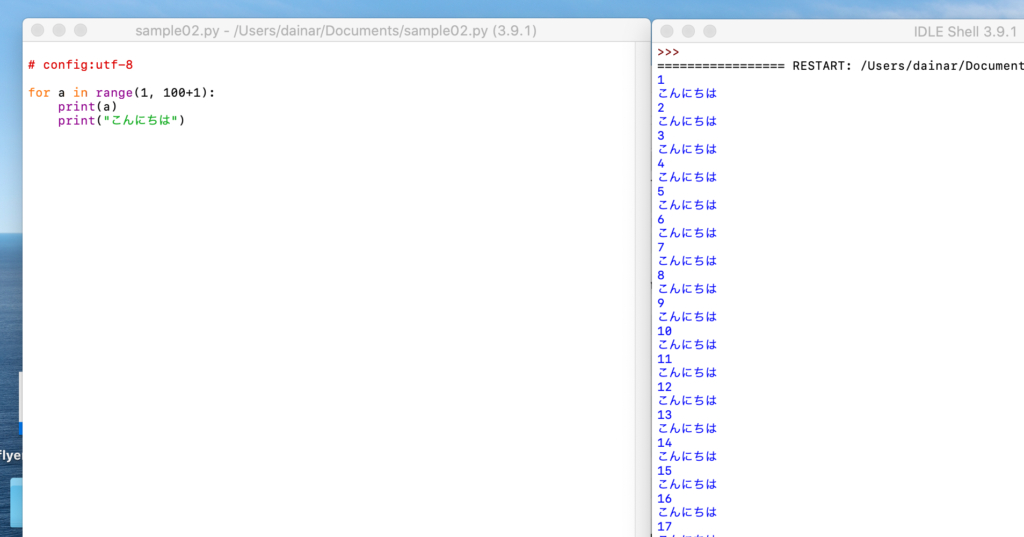Viewport: 1024px width, 537px height.
Task: Click the sample02.py editor title bar text
Action: click(336, 31)
